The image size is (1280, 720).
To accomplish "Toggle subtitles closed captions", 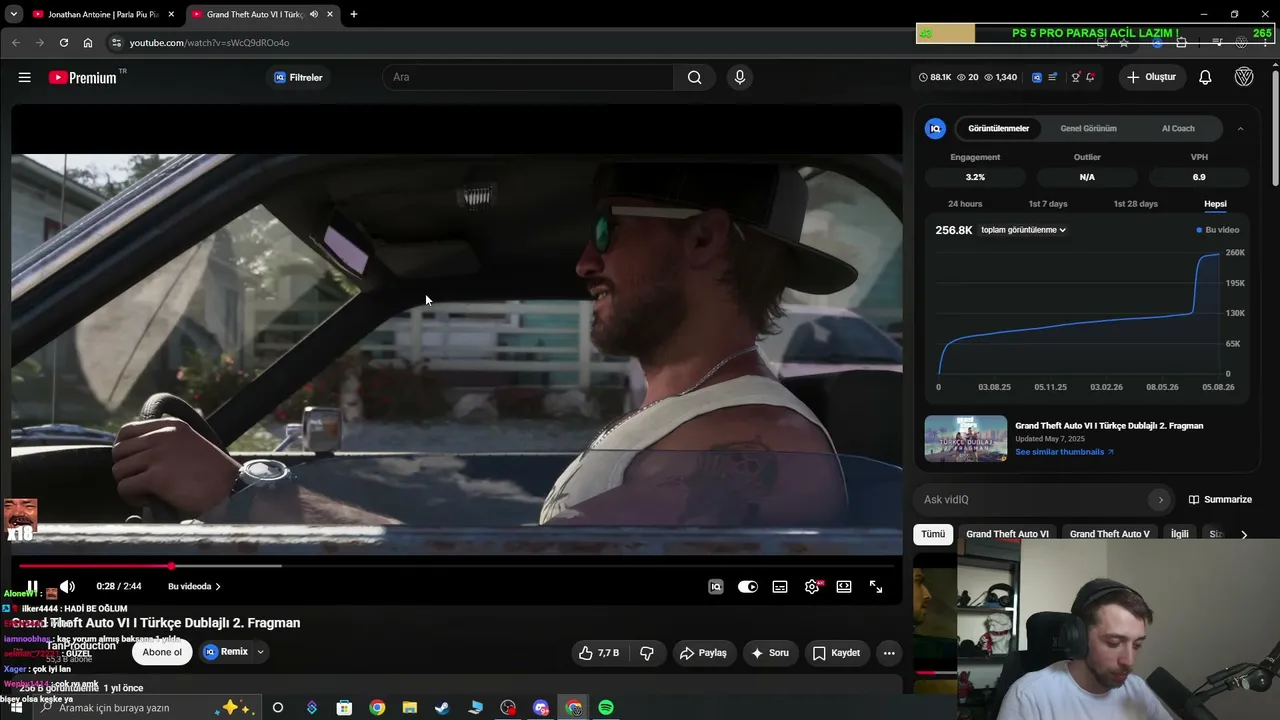I will 780,587.
